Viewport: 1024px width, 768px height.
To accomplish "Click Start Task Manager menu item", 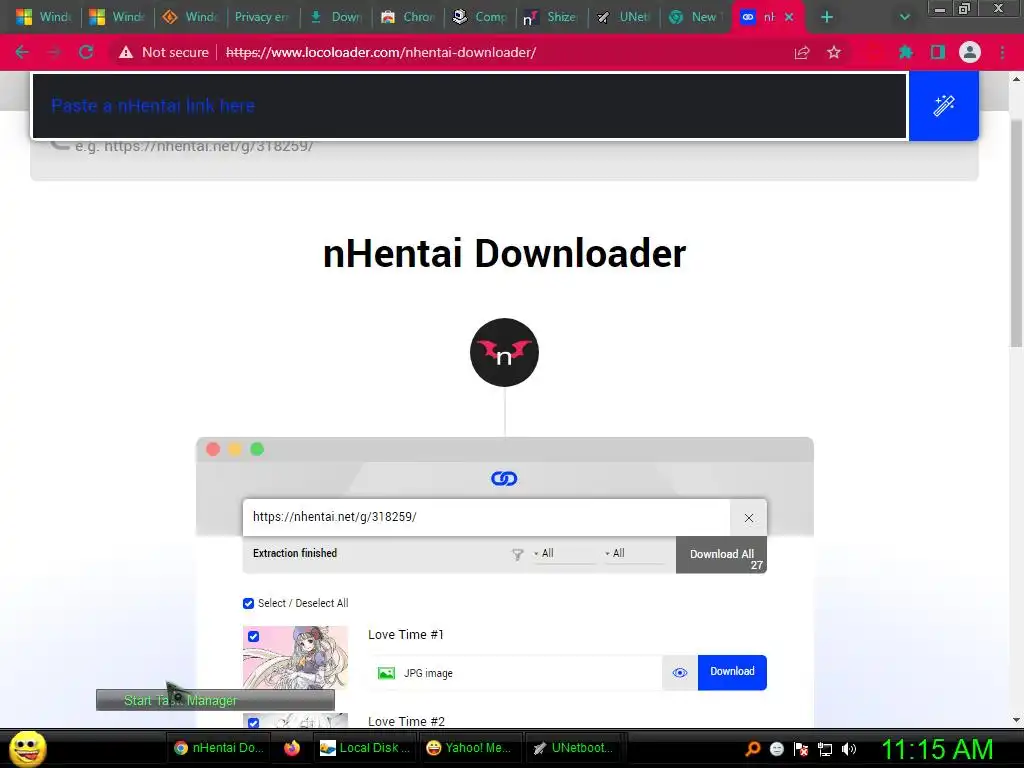I will (x=215, y=700).
